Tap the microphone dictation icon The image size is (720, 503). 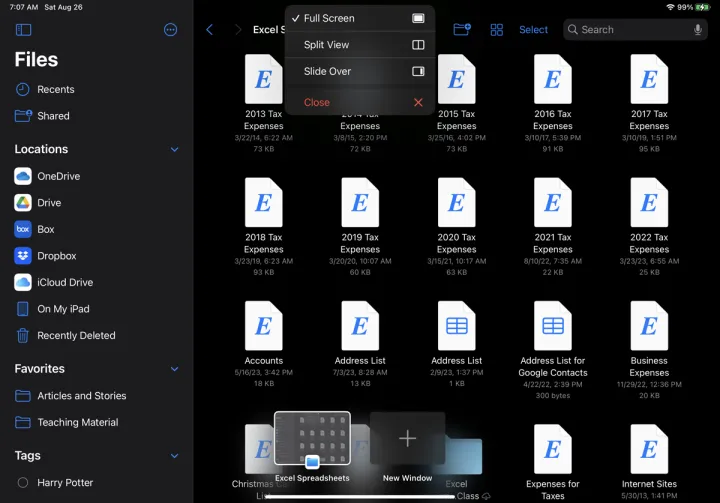[697, 30]
